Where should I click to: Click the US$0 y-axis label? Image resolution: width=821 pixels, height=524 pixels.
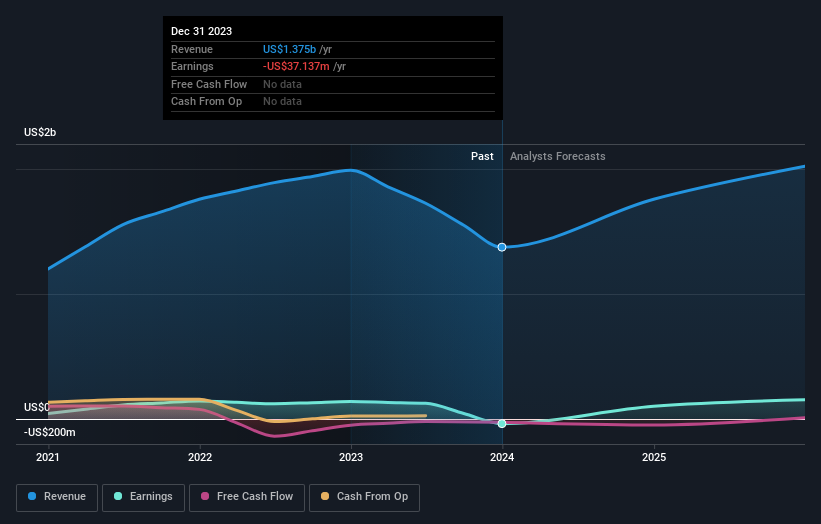(37, 407)
